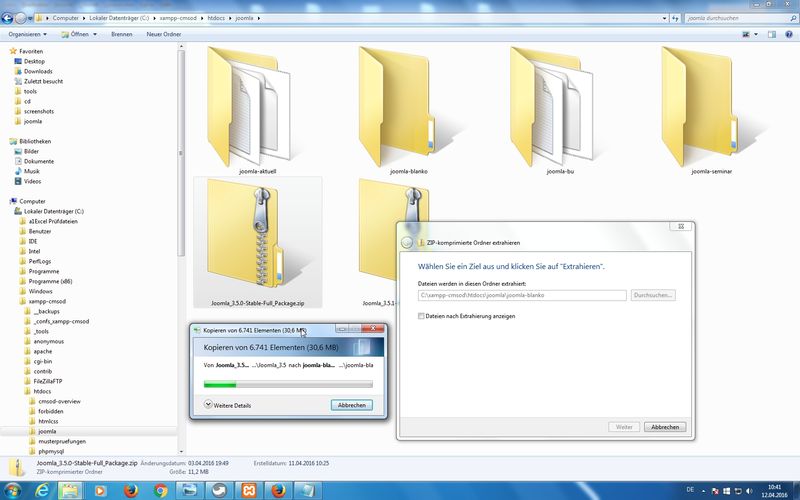
Task: Click the Durchsuchen... button
Action: 653,295
